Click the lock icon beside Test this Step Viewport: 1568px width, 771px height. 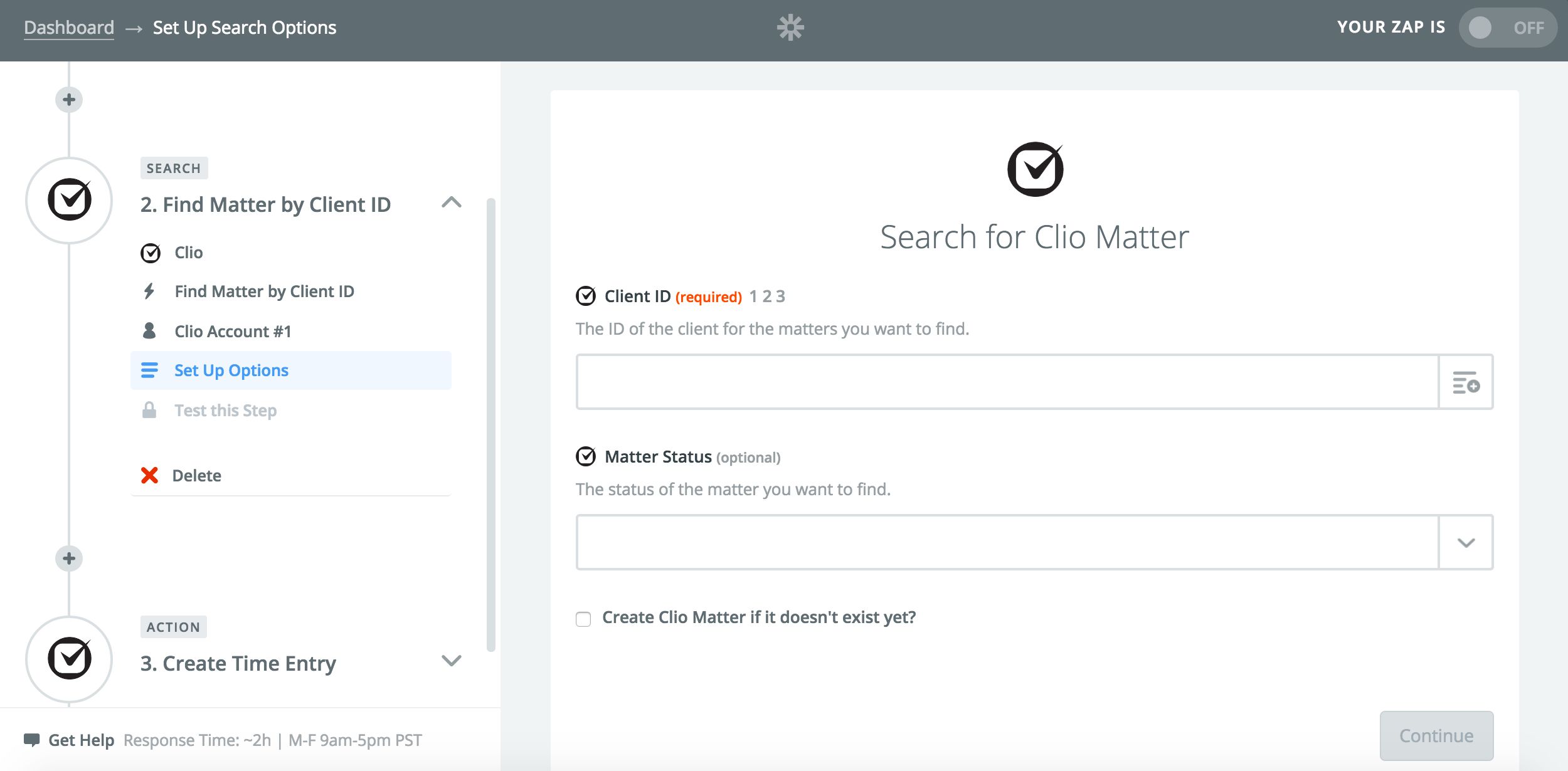point(149,410)
